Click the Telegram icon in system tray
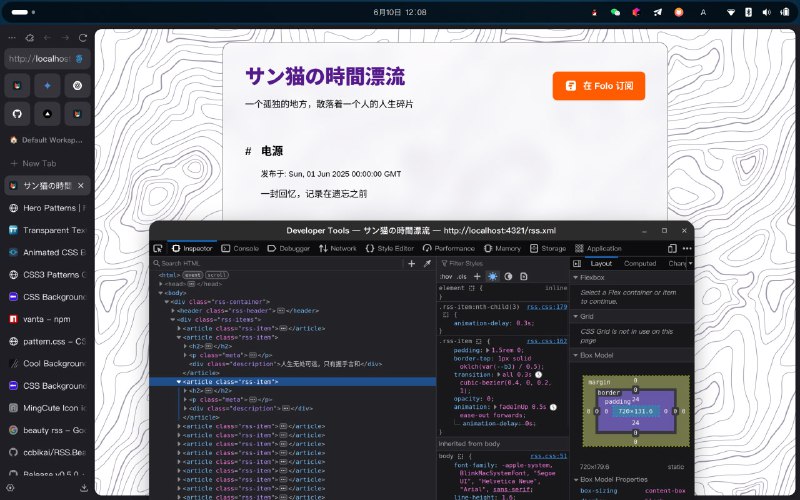The height and width of the screenshot is (500, 800). 657,12
